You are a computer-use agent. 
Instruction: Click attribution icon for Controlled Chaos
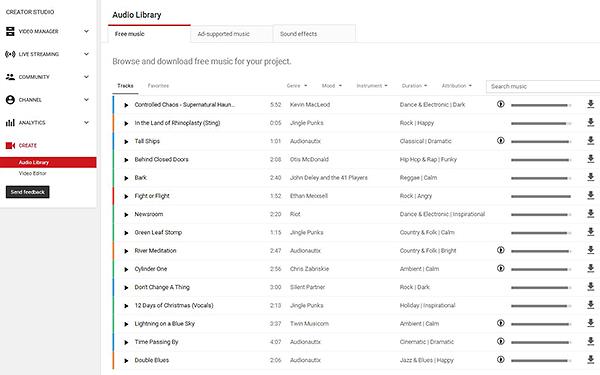tap(501, 104)
